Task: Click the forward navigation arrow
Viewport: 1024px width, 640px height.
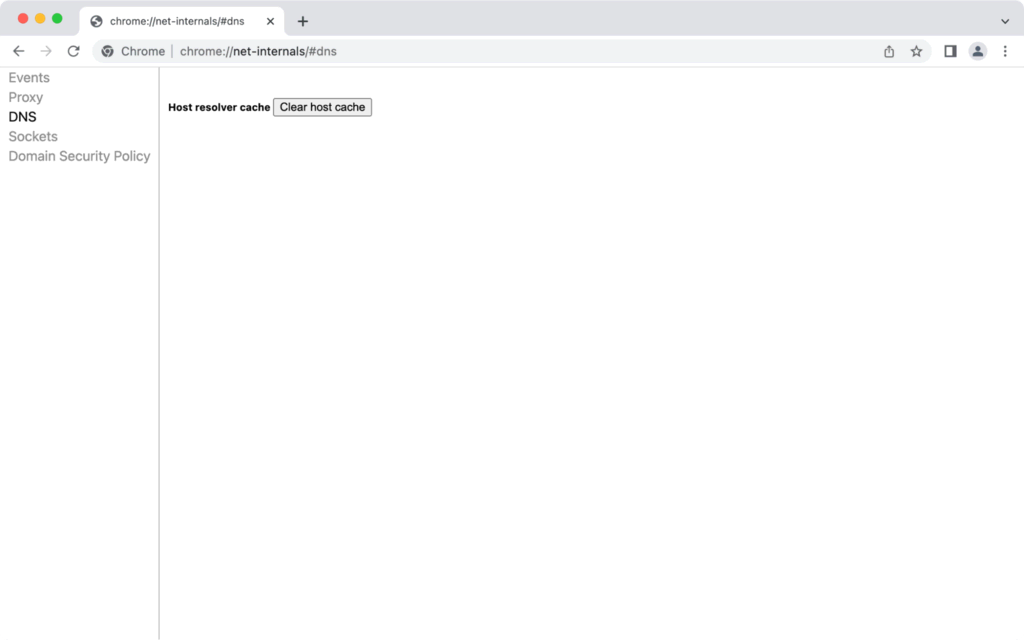Action: [x=46, y=50]
